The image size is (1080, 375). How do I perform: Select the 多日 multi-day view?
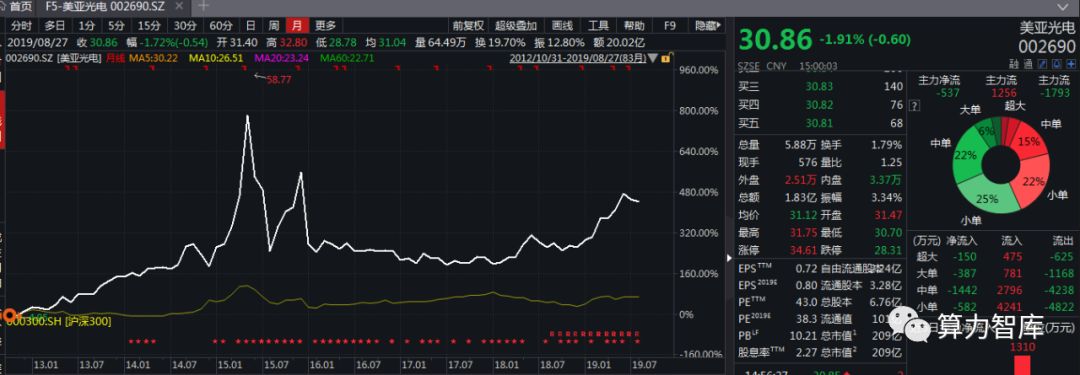click(x=55, y=26)
